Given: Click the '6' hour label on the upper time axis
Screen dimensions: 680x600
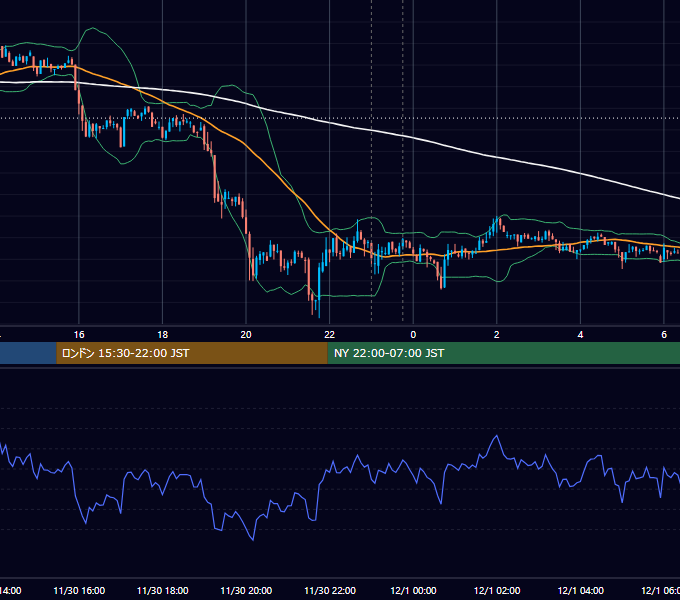Looking at the screenshot, I should (664, 335).
